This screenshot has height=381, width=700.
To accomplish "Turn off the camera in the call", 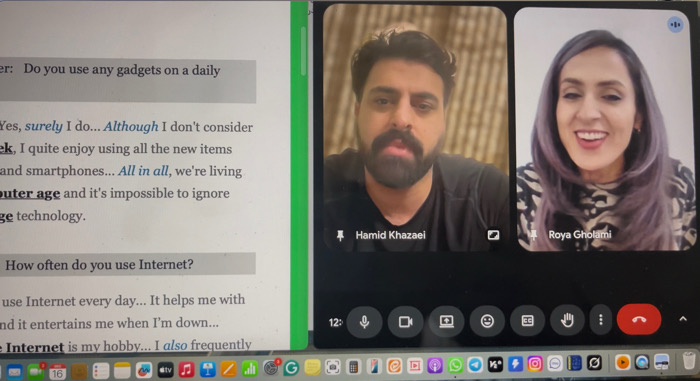I will (x=405, y=322).
